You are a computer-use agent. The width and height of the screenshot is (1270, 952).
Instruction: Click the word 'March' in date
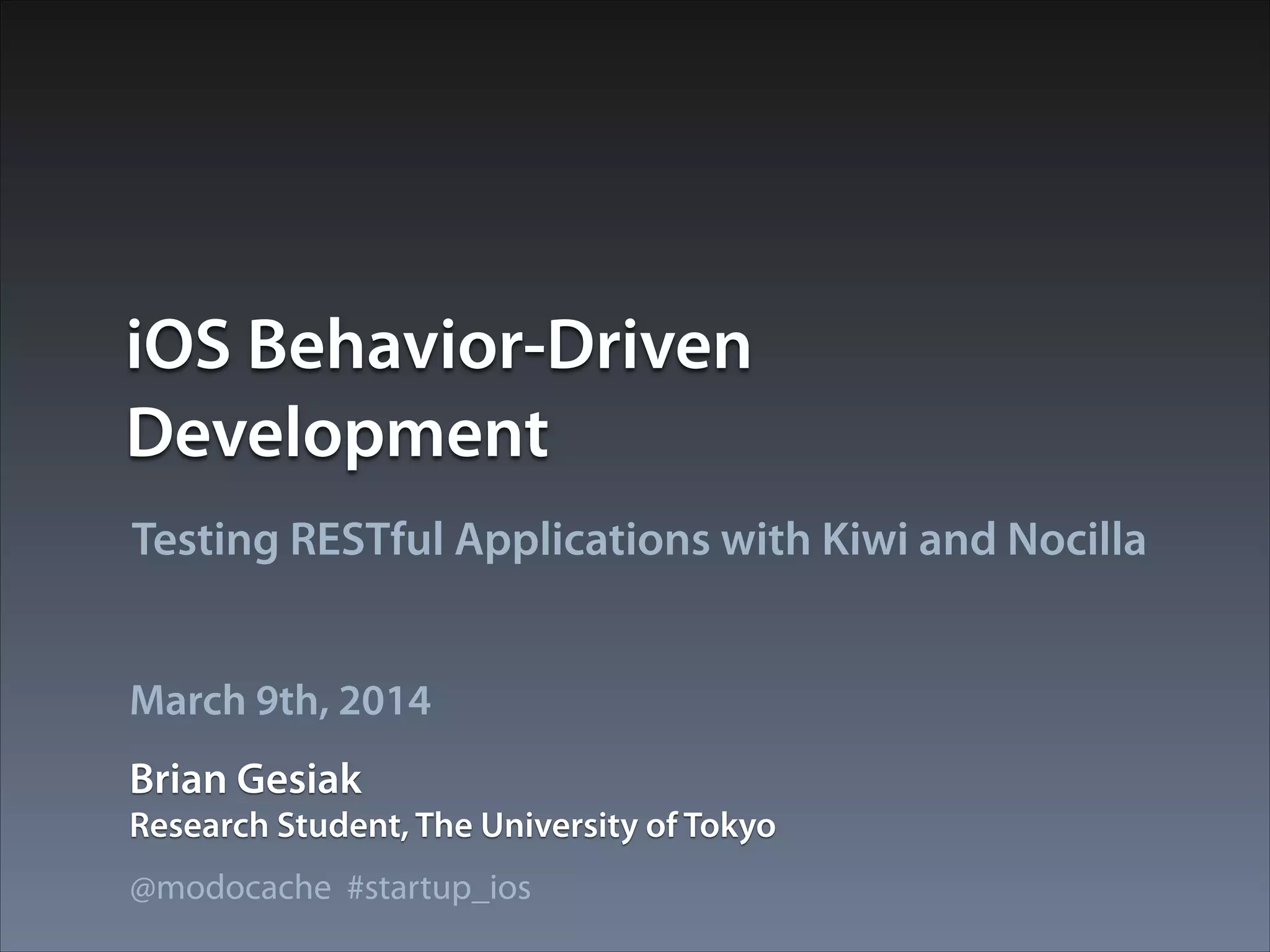pos(188,700)
